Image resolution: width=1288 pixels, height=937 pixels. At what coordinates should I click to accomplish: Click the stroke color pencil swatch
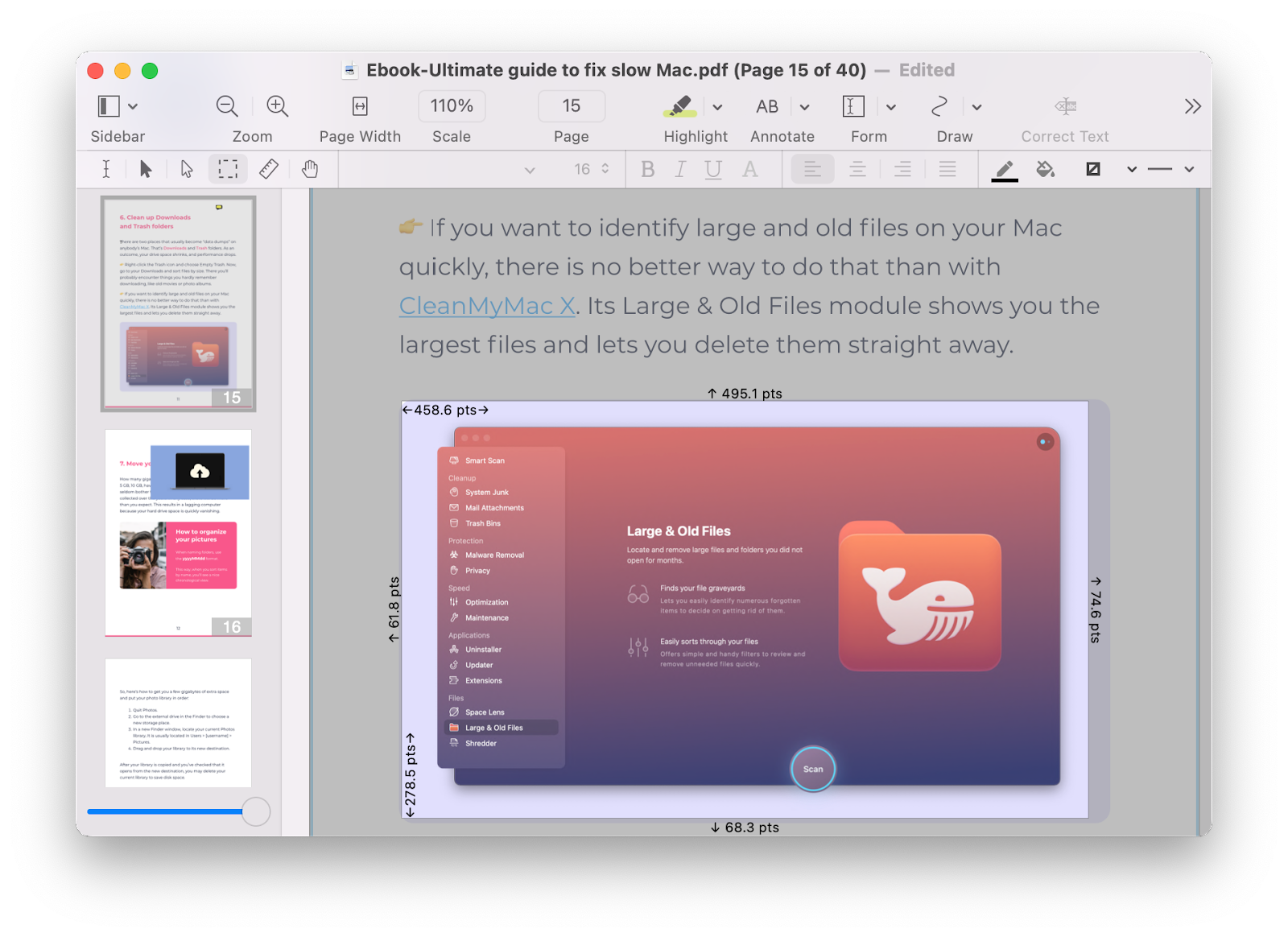pyautogui.click(x=1005, y=170)
